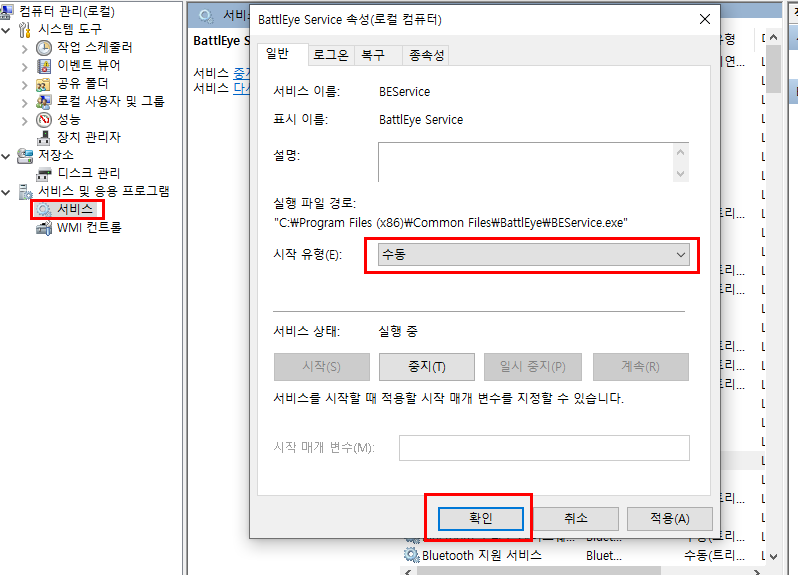The image size is (798, 575).
Task: Select the Event Viewer icon
Action: coord(44,66)
